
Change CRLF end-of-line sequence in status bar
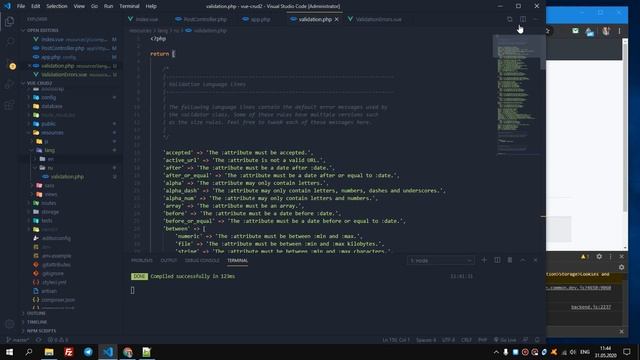[467, 340]
